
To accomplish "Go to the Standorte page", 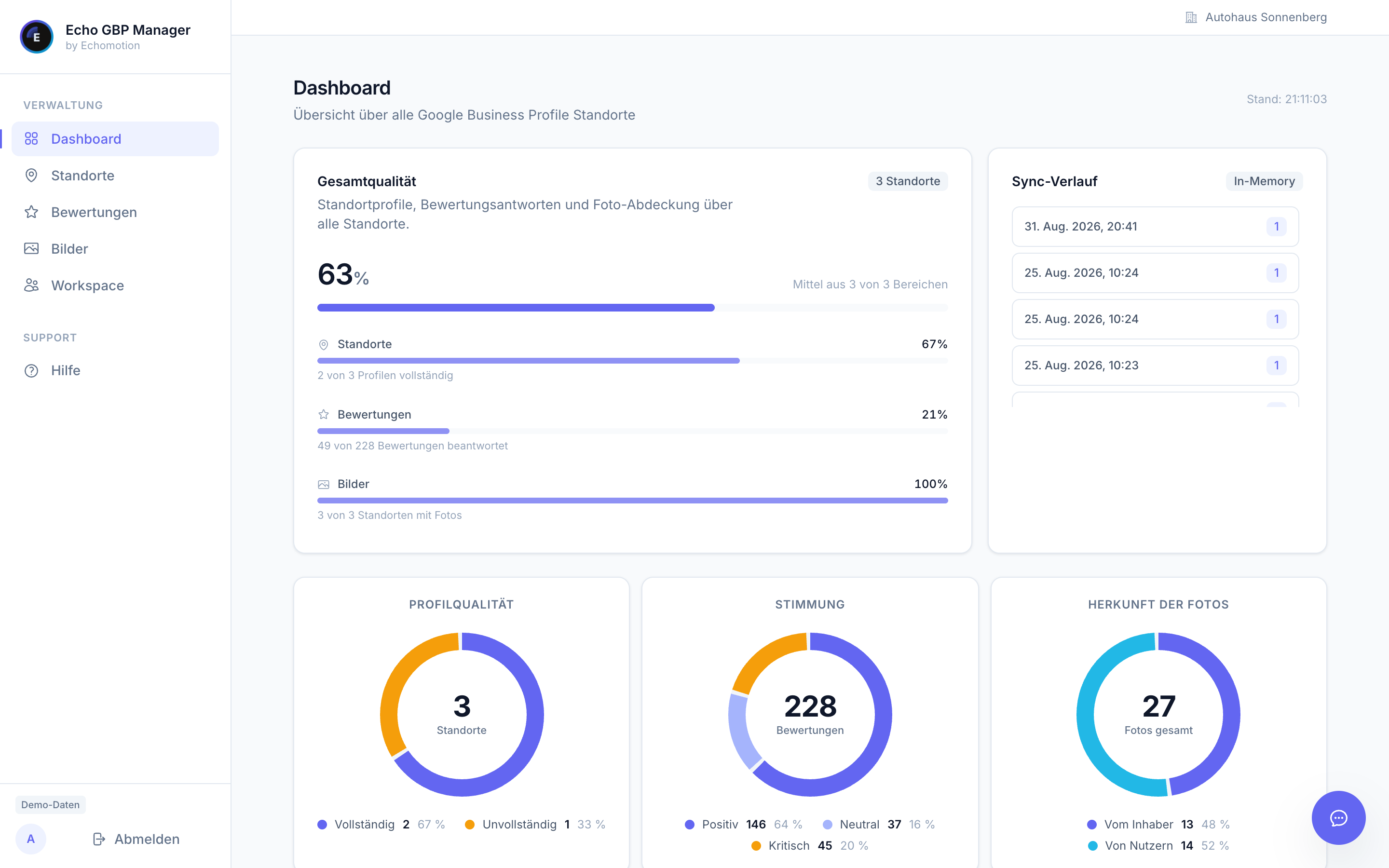I will click(x=115, y=176).
